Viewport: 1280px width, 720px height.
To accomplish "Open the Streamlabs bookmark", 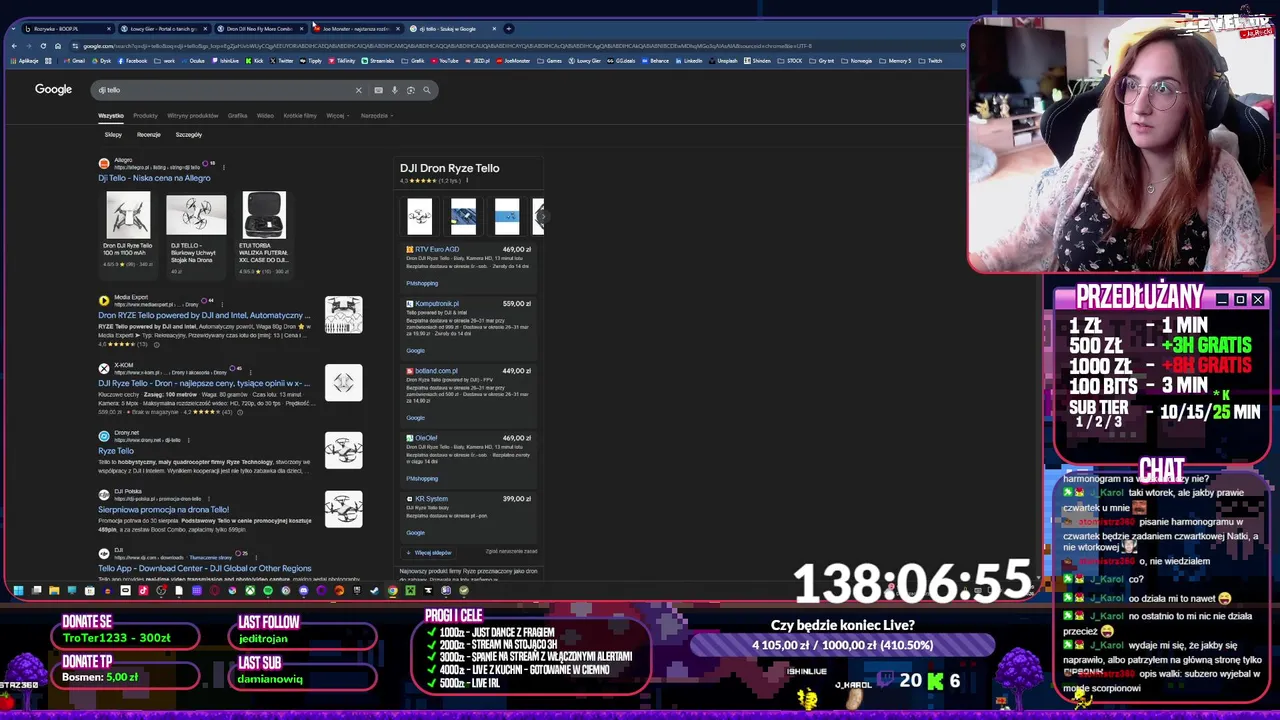I will point(377,61).
